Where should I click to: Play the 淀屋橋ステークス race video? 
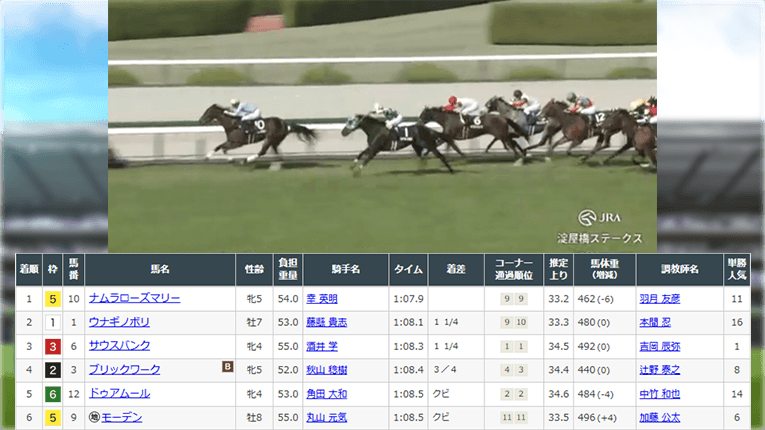(382, 126)
